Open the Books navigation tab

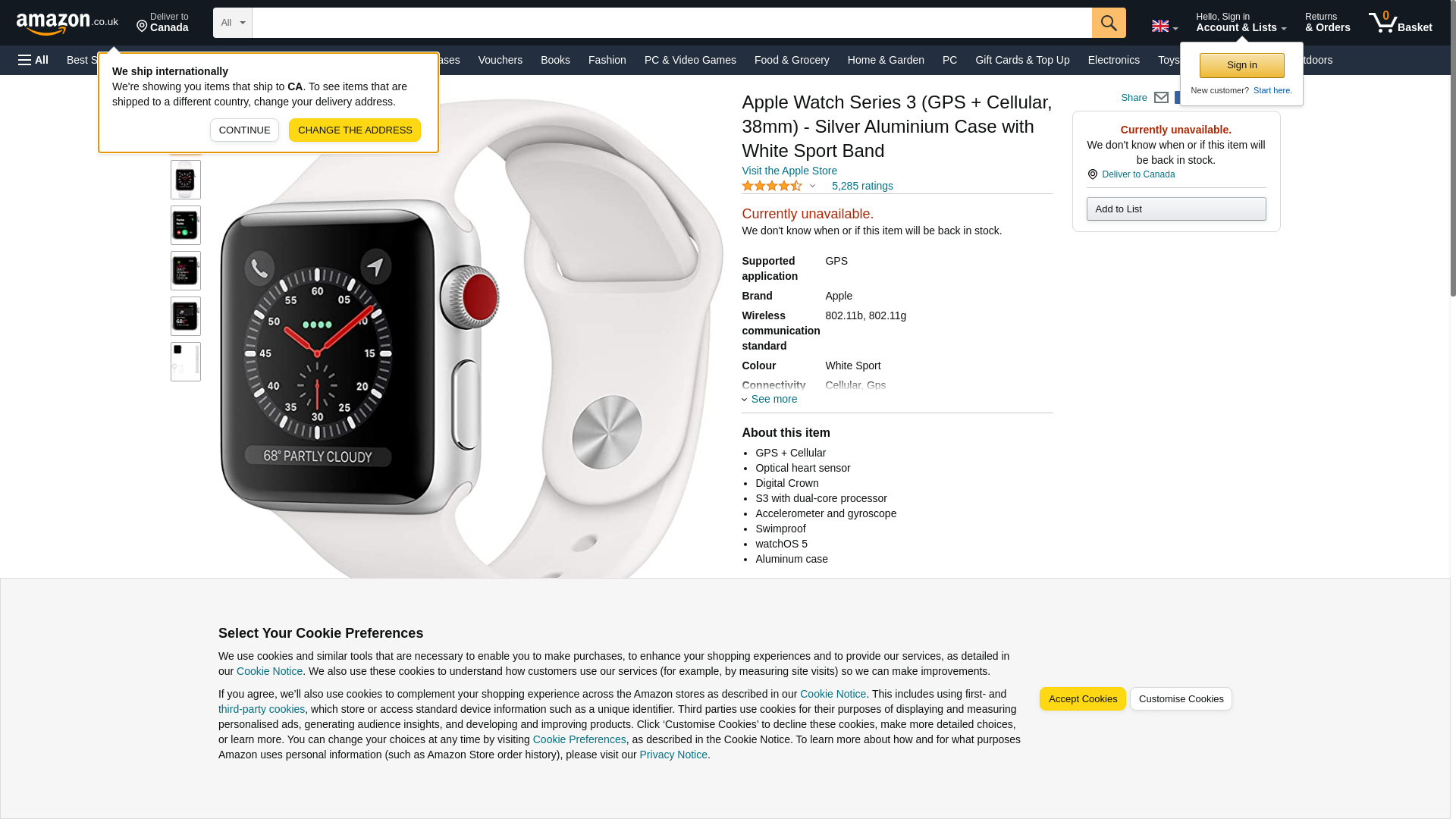pos(555,60)
